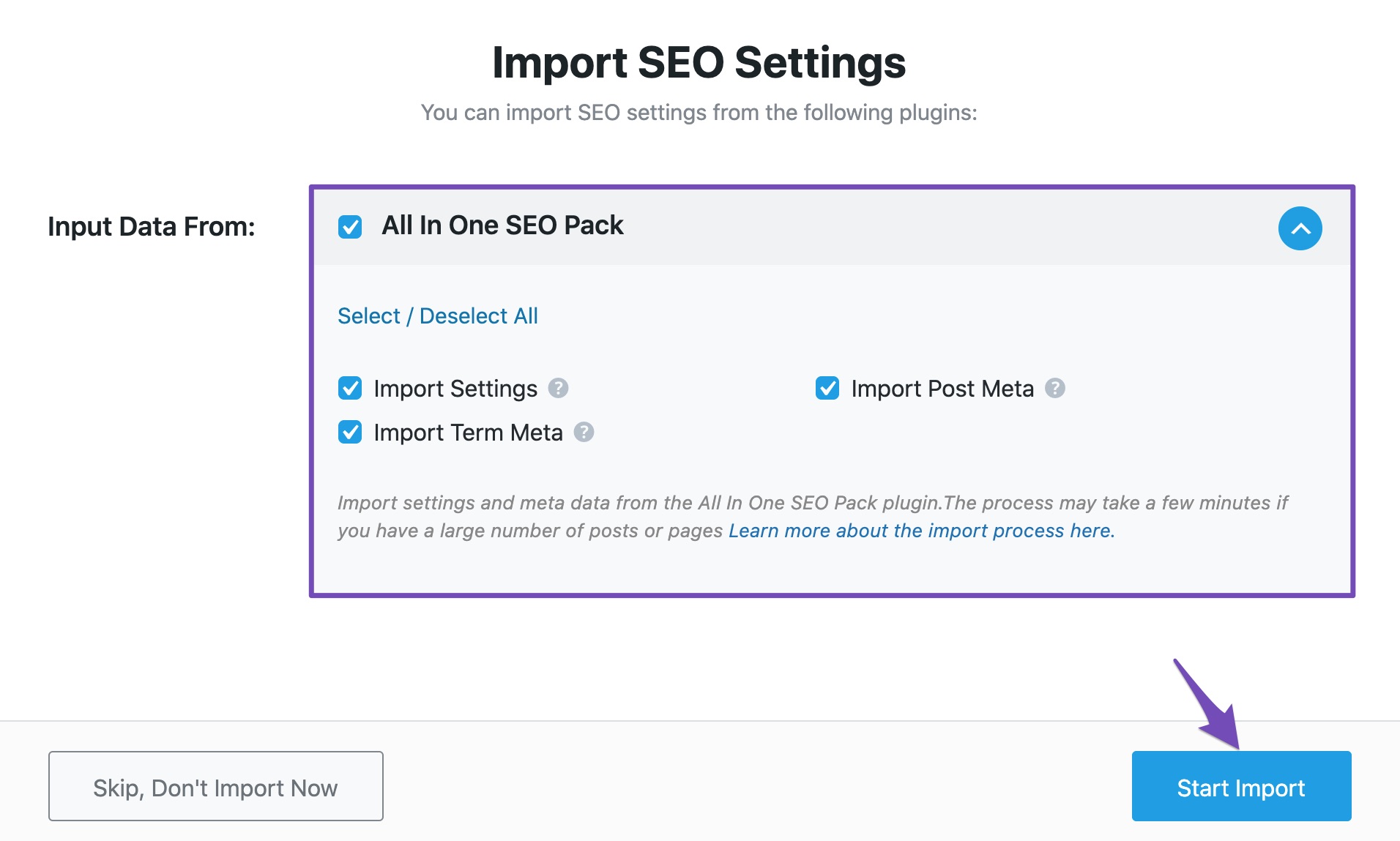Click the Import SEO Settings heading
The image size is (1400, 841).
tap(699, 62)
